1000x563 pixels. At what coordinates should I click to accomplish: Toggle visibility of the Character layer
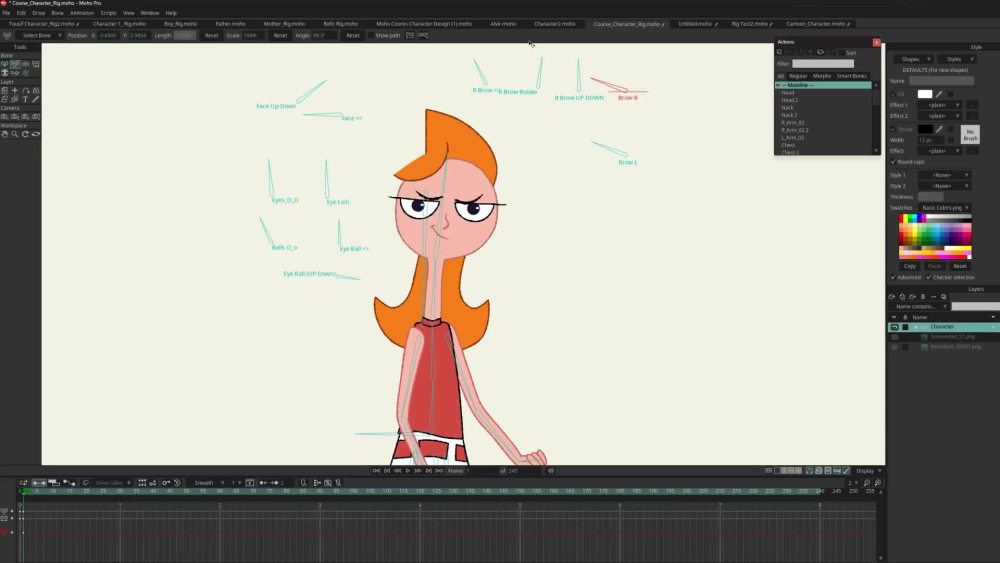point(894,327)
